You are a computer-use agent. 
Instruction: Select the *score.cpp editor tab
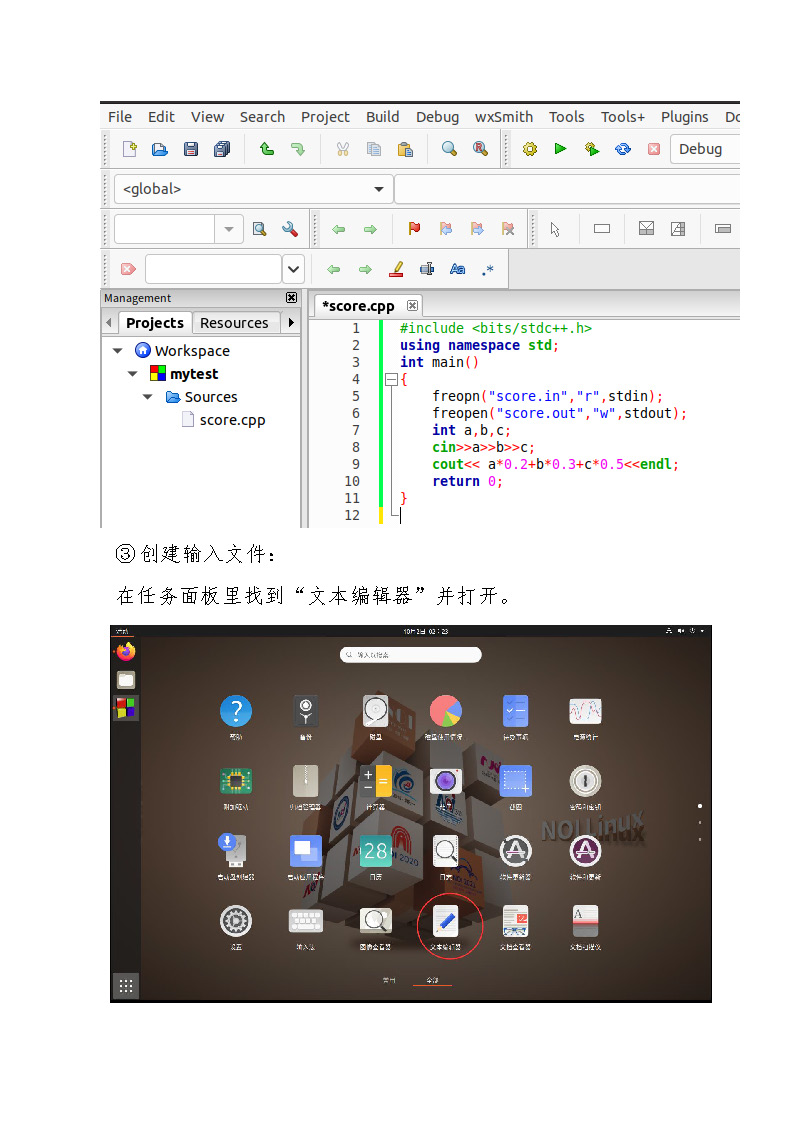[358, 306]
